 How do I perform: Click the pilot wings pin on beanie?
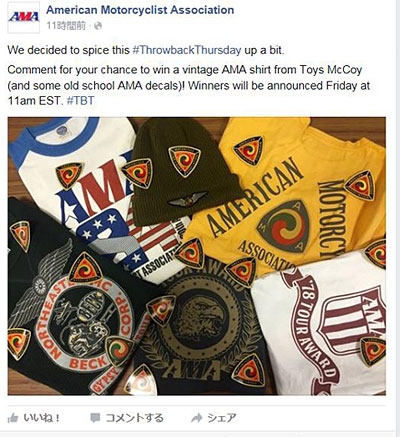(x=188, y=199)
